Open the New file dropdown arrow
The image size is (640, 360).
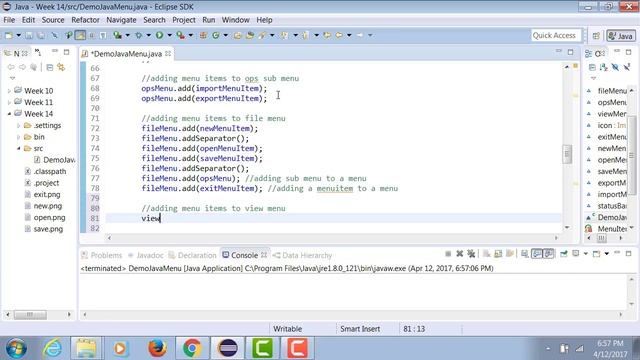coord(18,36)
